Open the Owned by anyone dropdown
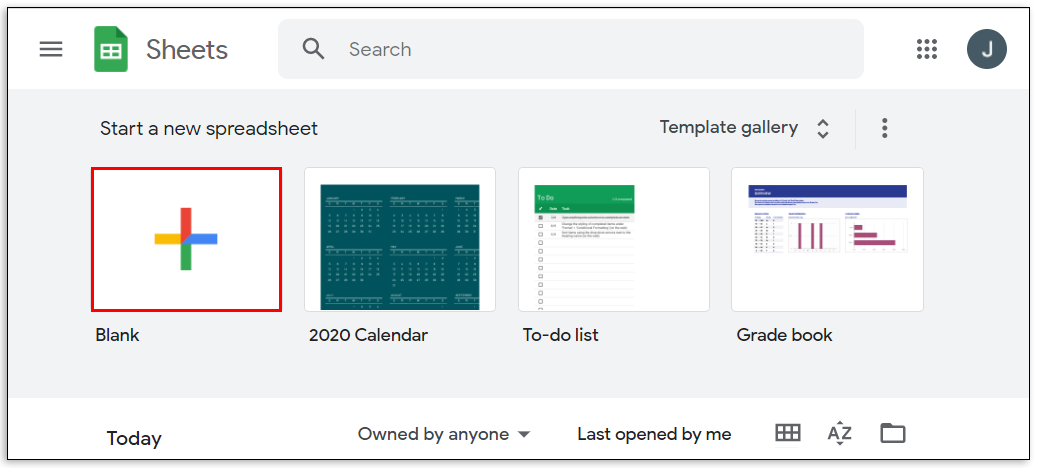The image size is (1038, 468). coord(444,434)
